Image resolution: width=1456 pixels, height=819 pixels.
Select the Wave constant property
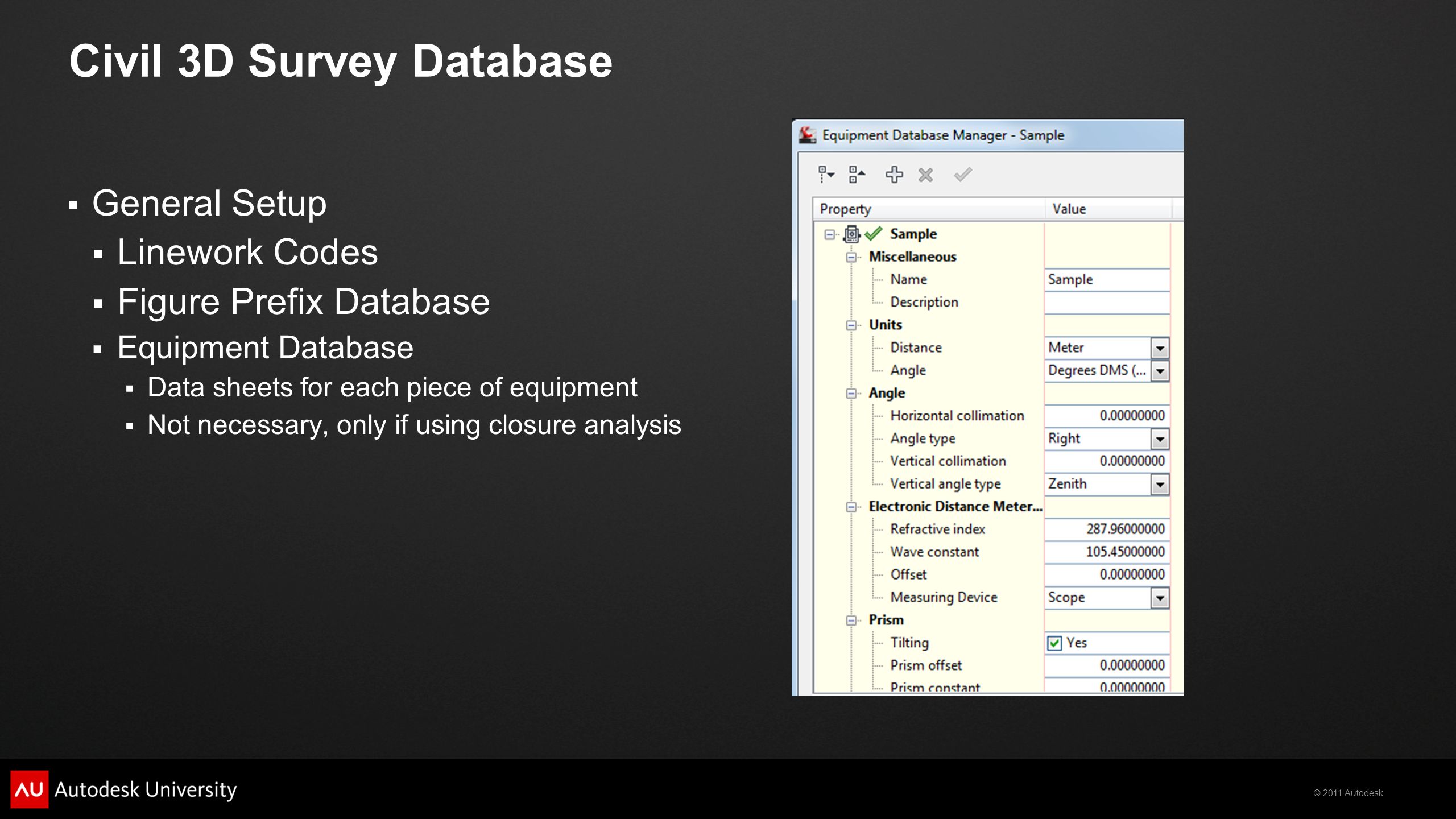[934, 552]
